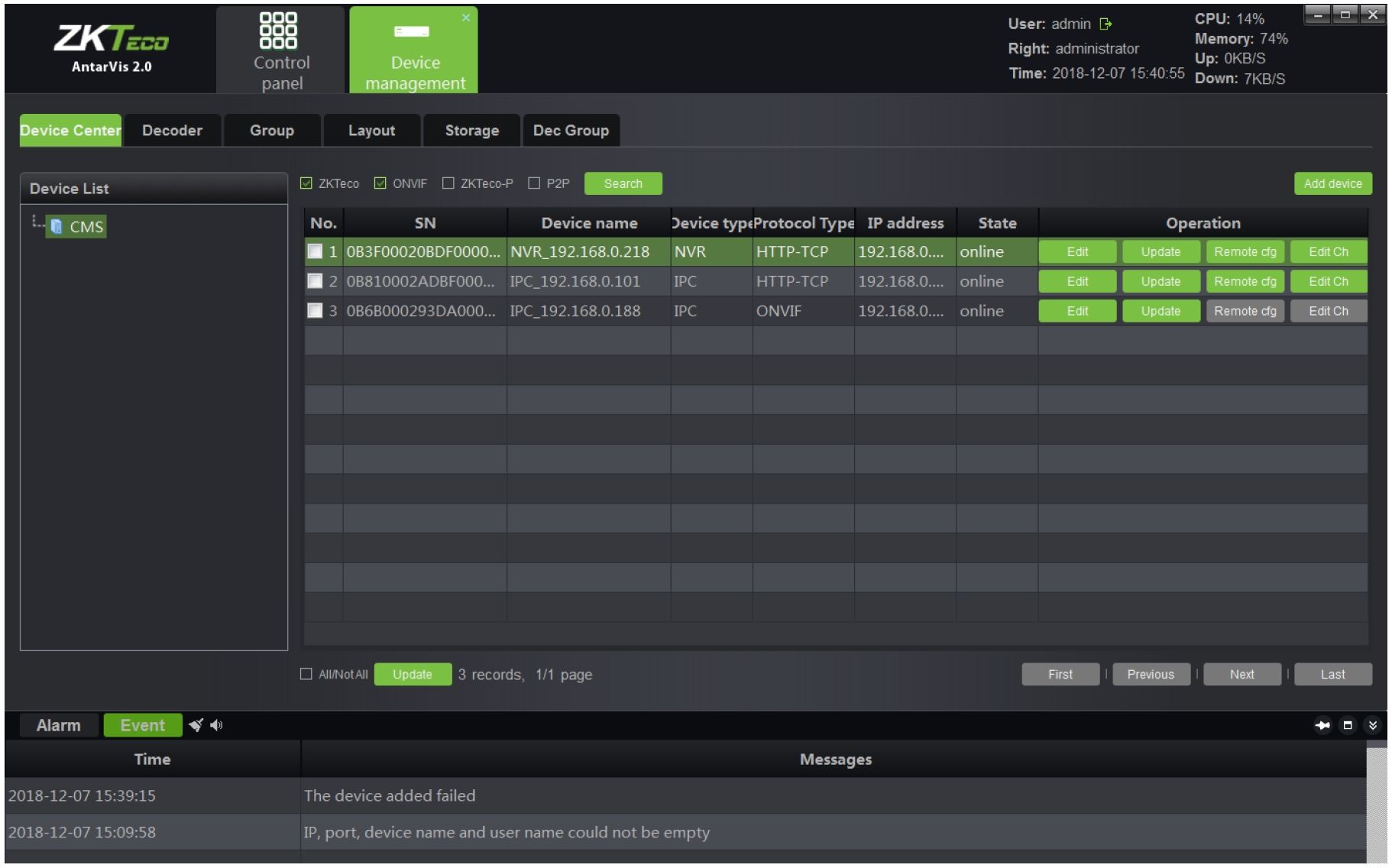Click the Device management device icon

pyautogui.click(x=412, y=31)
